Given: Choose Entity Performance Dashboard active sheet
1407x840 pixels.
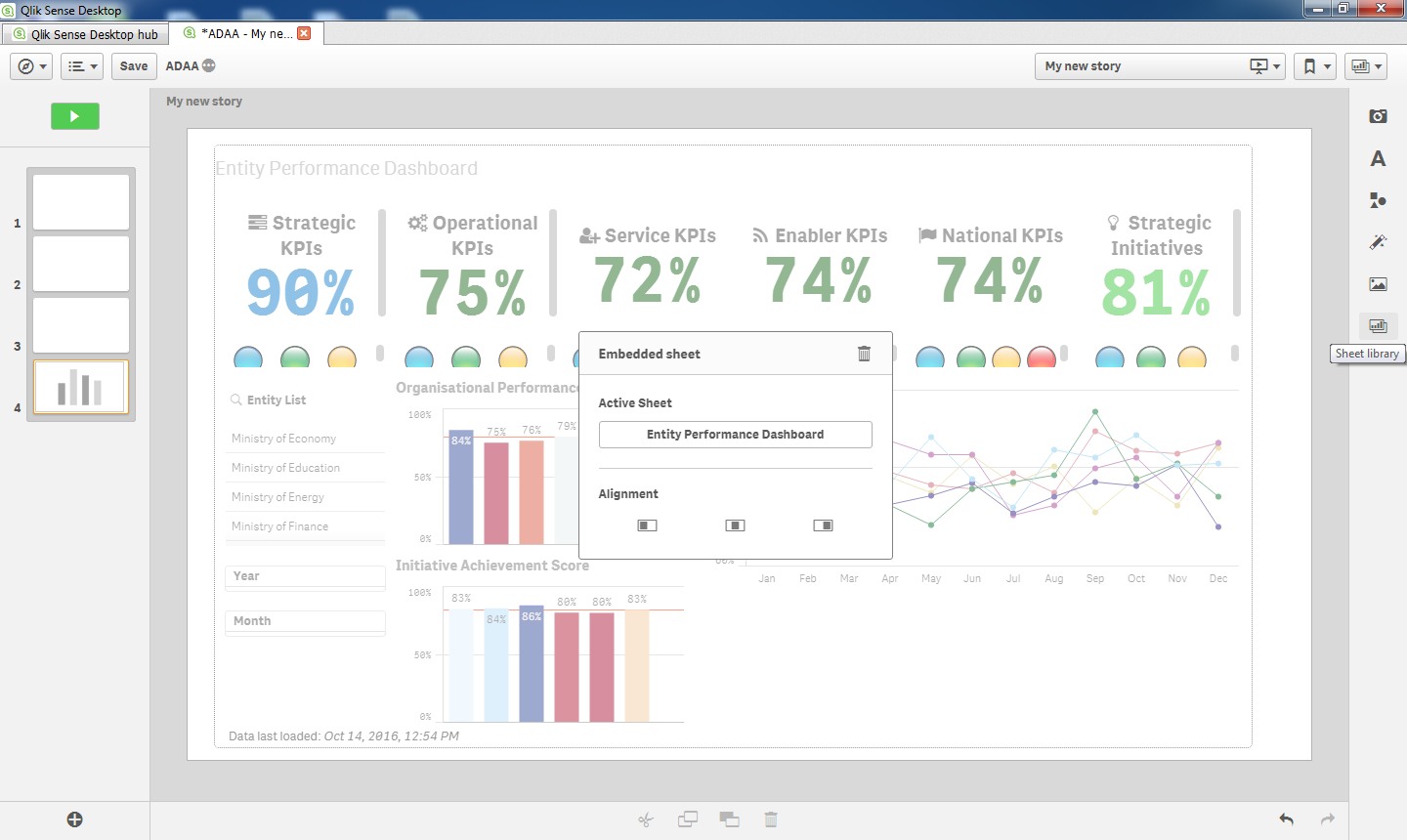Looking at the screenshot, I should [735, 435].
